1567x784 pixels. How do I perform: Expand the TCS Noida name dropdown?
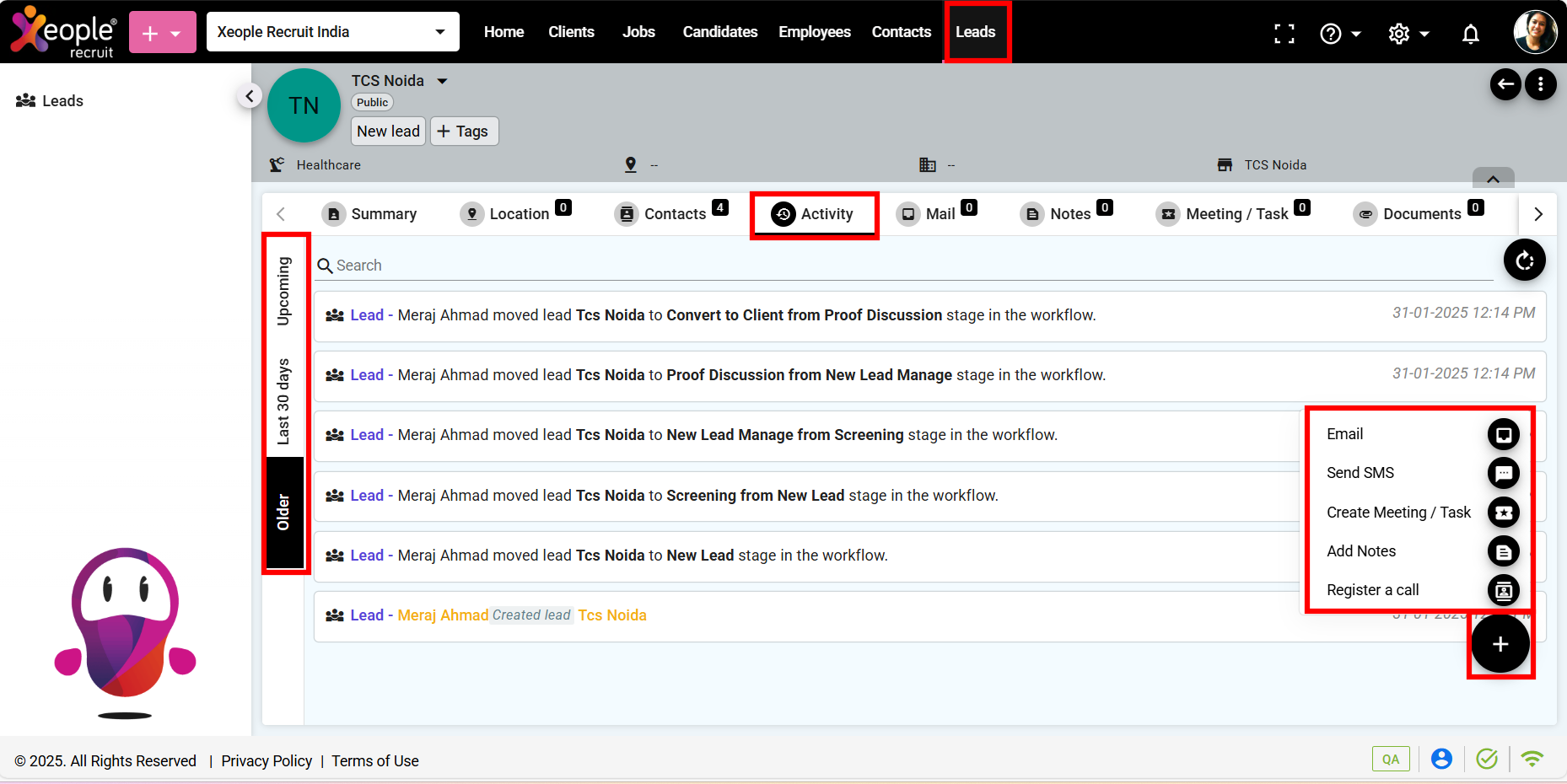442,81
